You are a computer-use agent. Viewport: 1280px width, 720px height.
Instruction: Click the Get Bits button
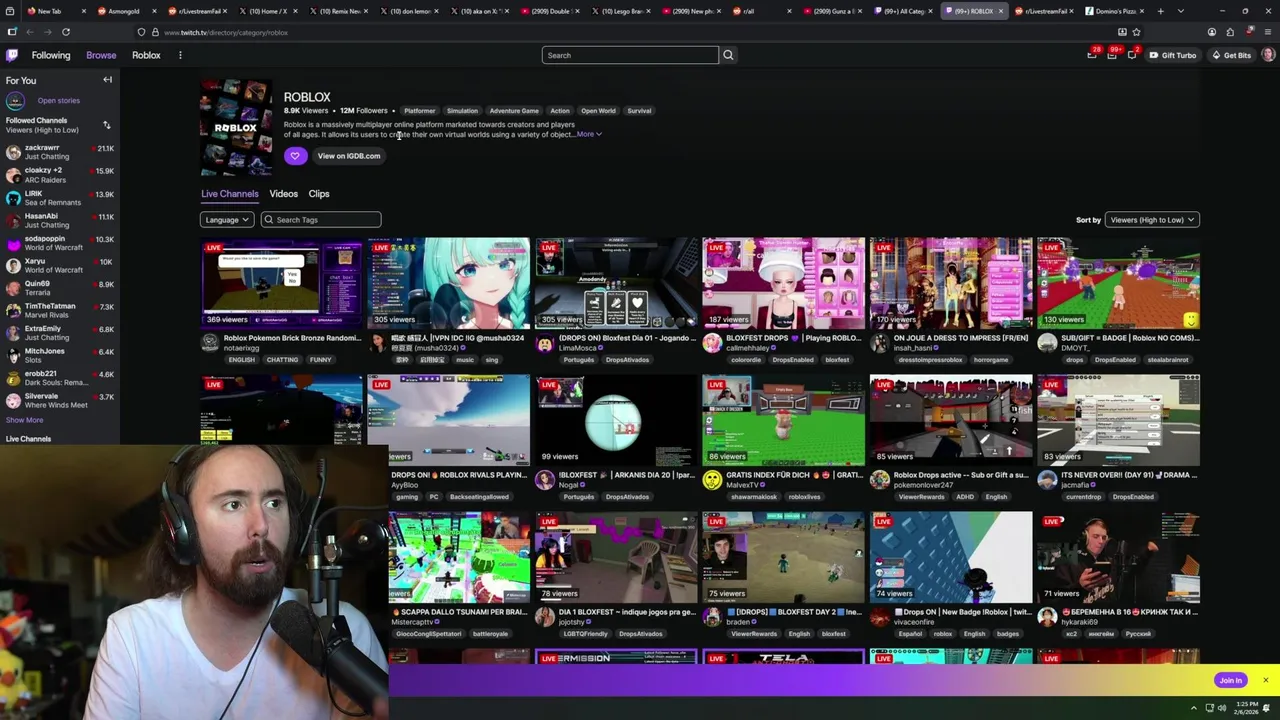click(x=1232, y=55)
